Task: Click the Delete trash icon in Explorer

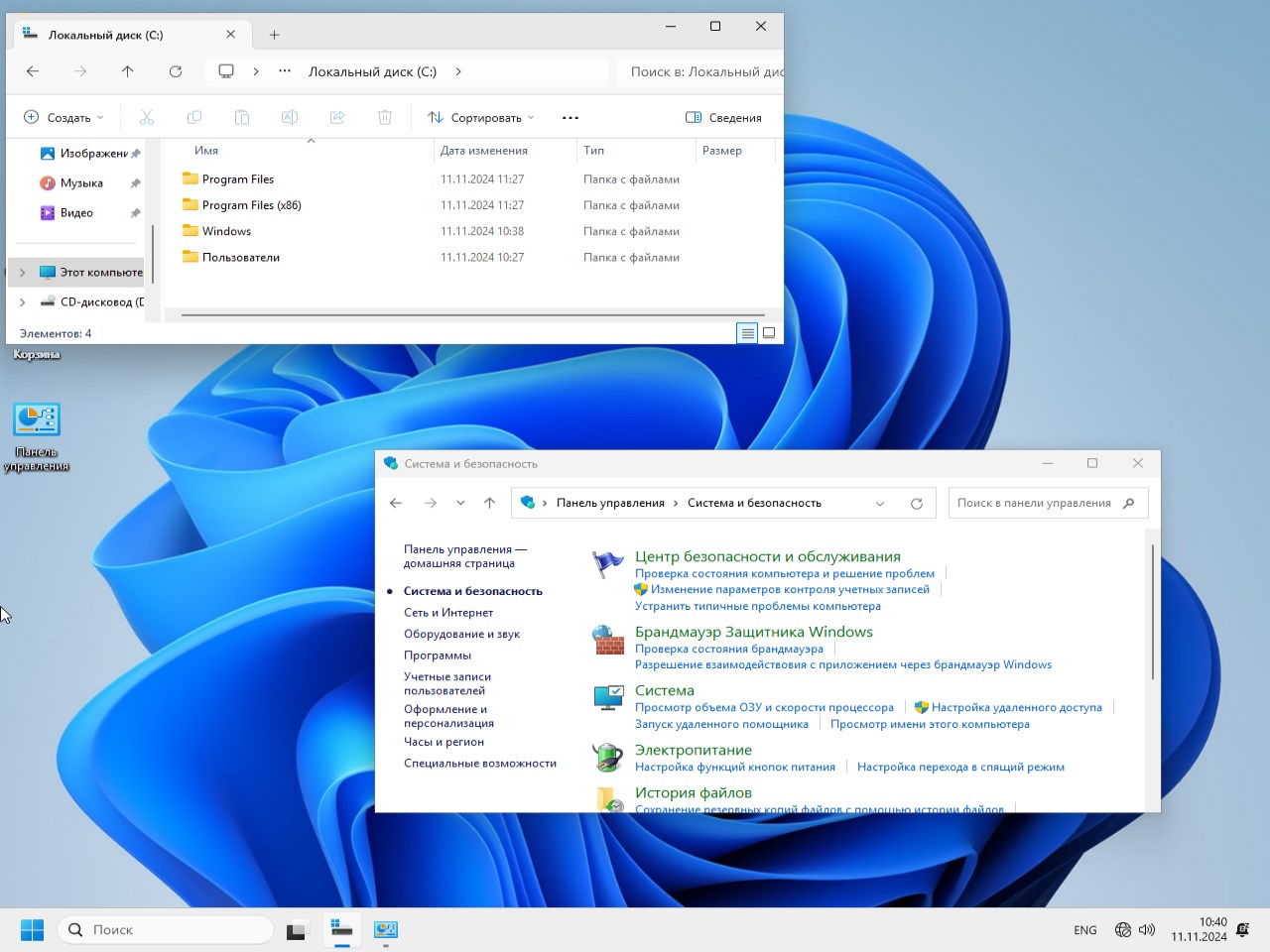Action: (385, 117)
